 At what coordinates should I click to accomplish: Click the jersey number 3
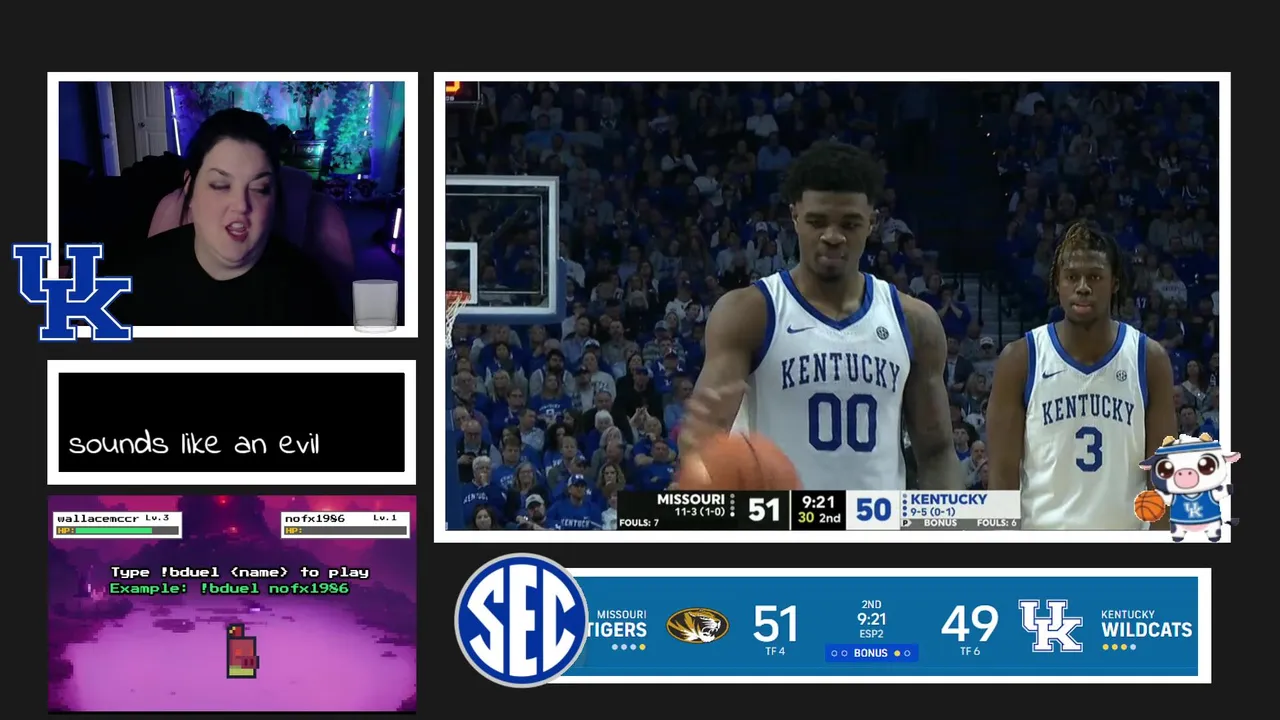click(1089, 449)
